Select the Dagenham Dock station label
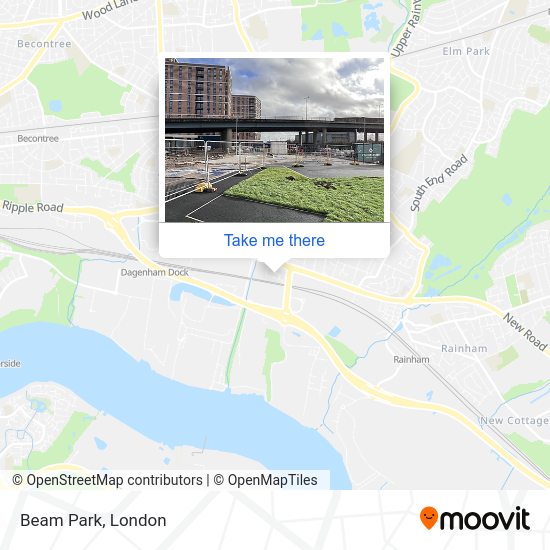The image size is (550, 550). click(154, 272)
